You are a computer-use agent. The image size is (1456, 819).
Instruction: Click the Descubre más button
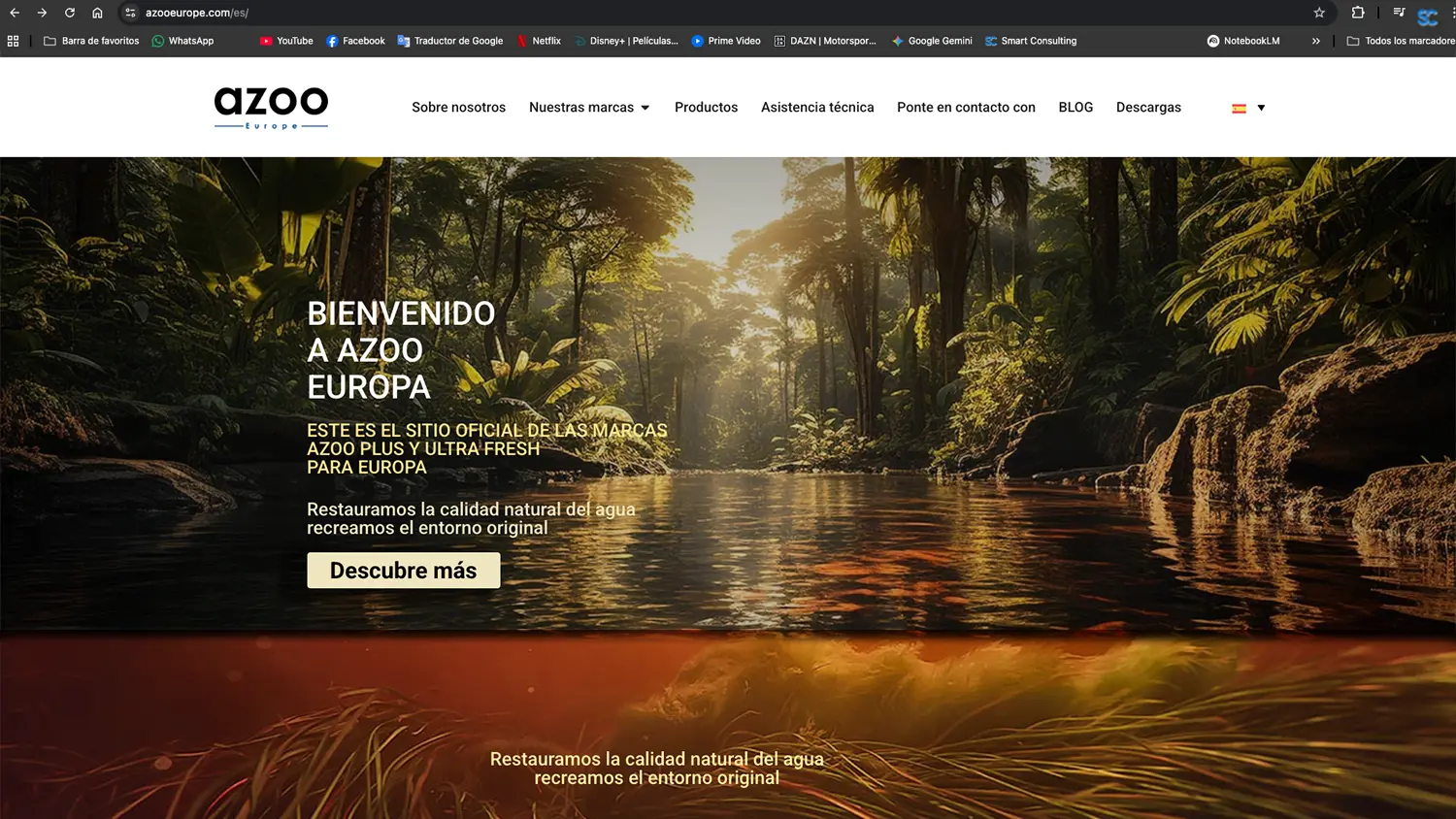(403, 571)
